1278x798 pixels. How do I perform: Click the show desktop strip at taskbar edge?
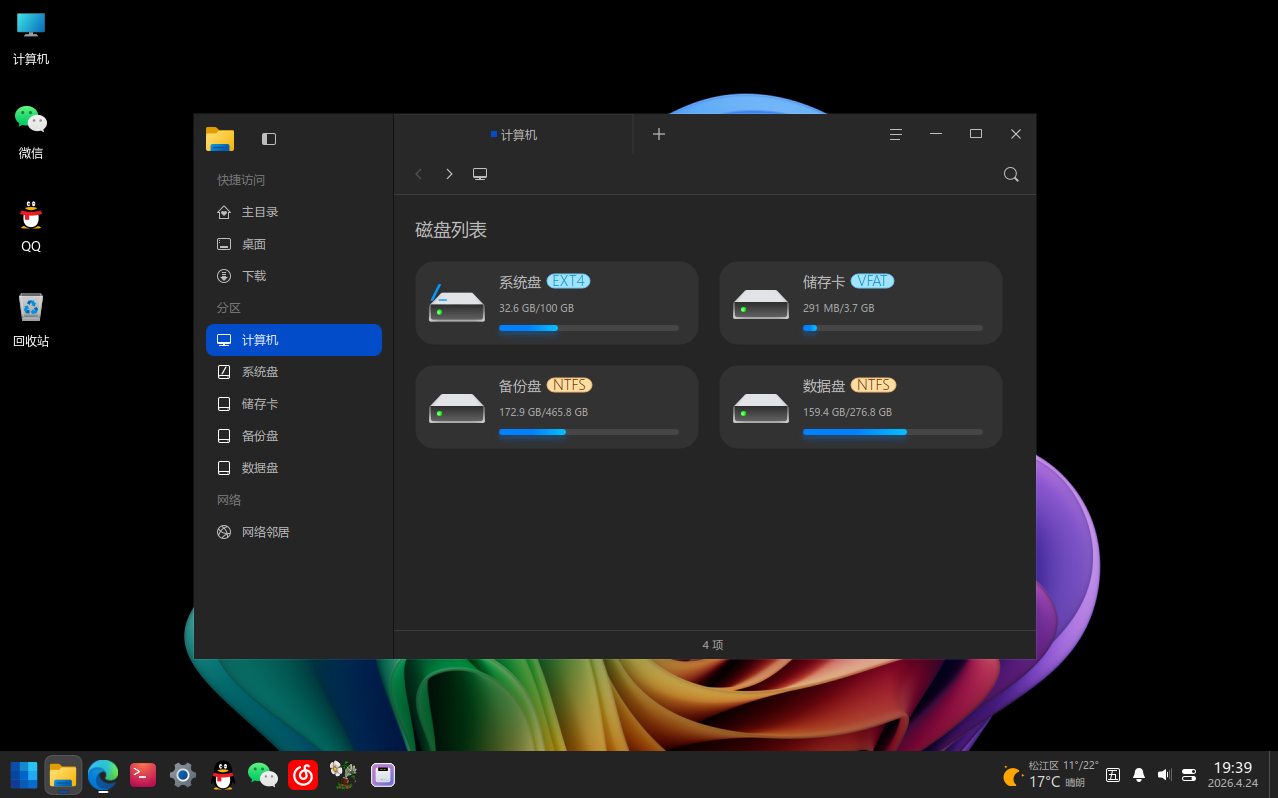click(x=1273, y=775)
